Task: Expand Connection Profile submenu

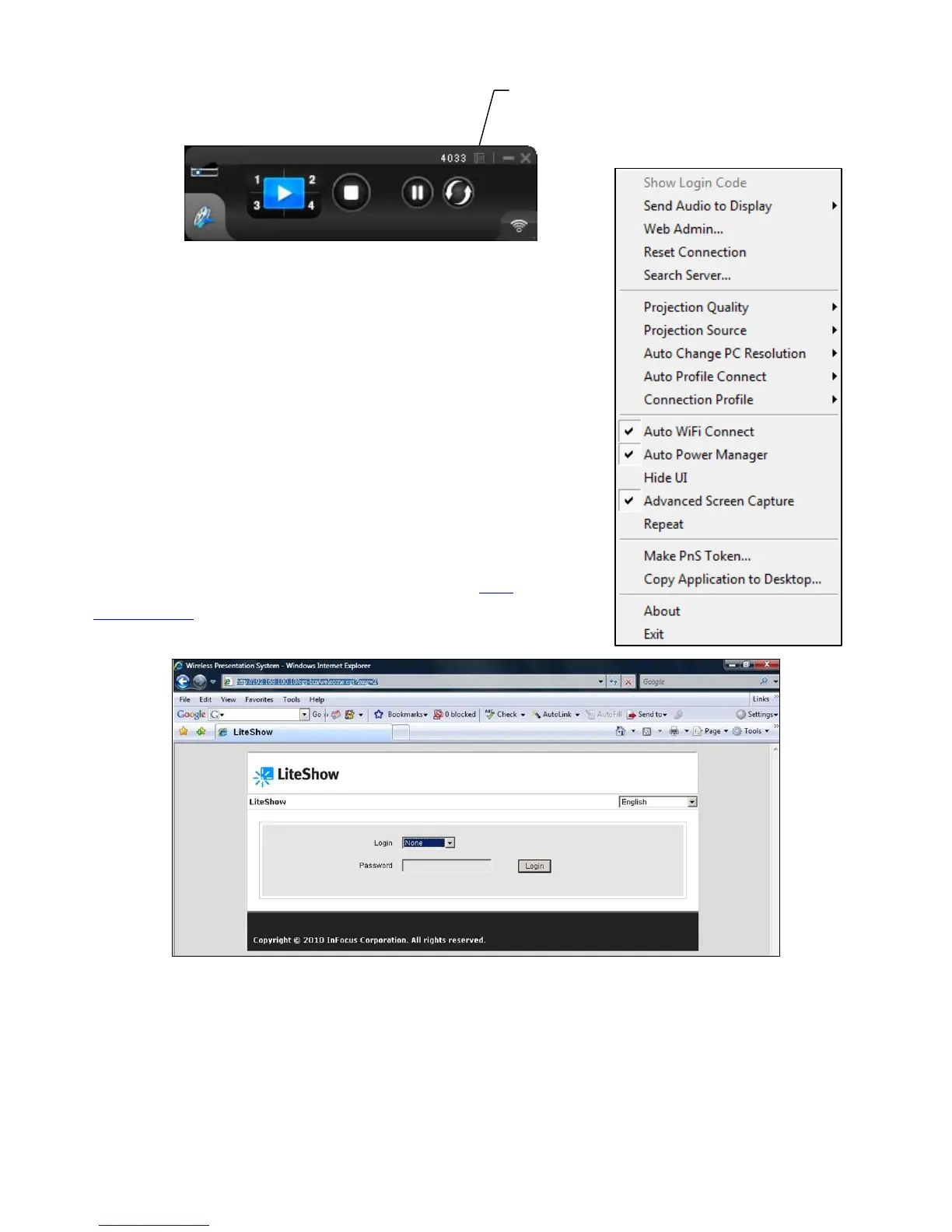Action: pos(728,400)
